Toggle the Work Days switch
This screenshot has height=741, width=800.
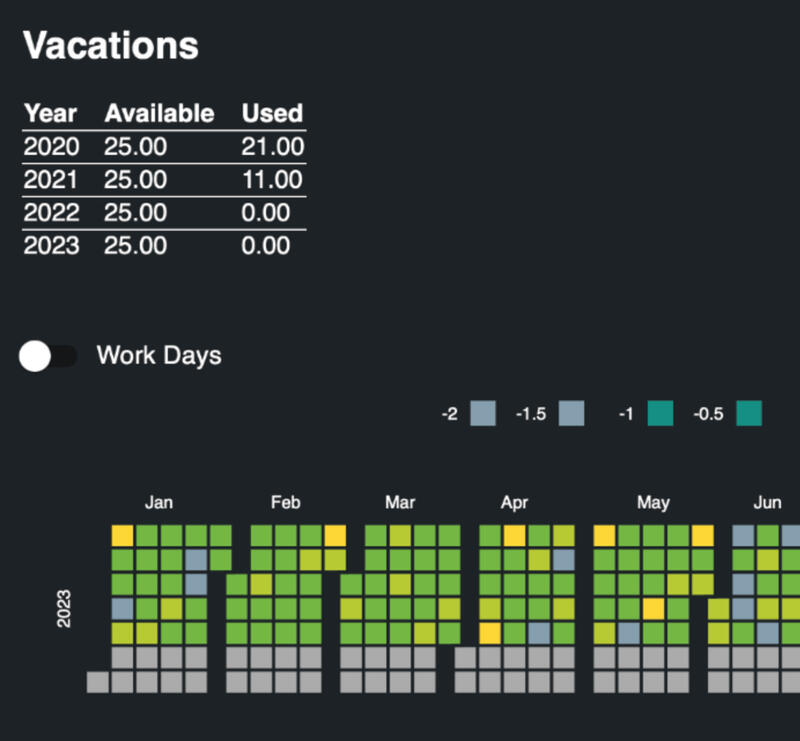pyautogui.click(x=46, y=355)
